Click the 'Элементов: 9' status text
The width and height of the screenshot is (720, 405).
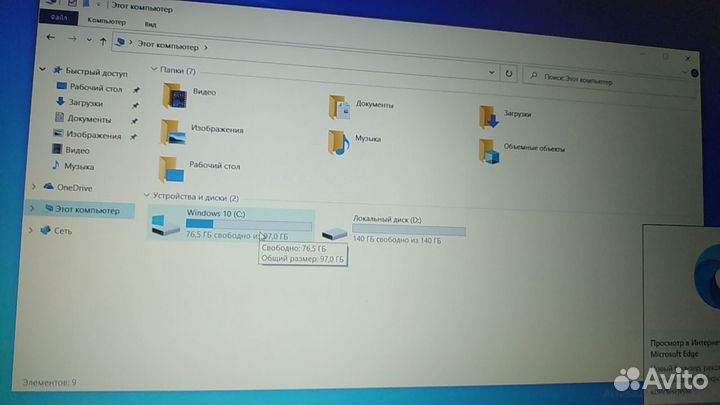click(49, 382)
